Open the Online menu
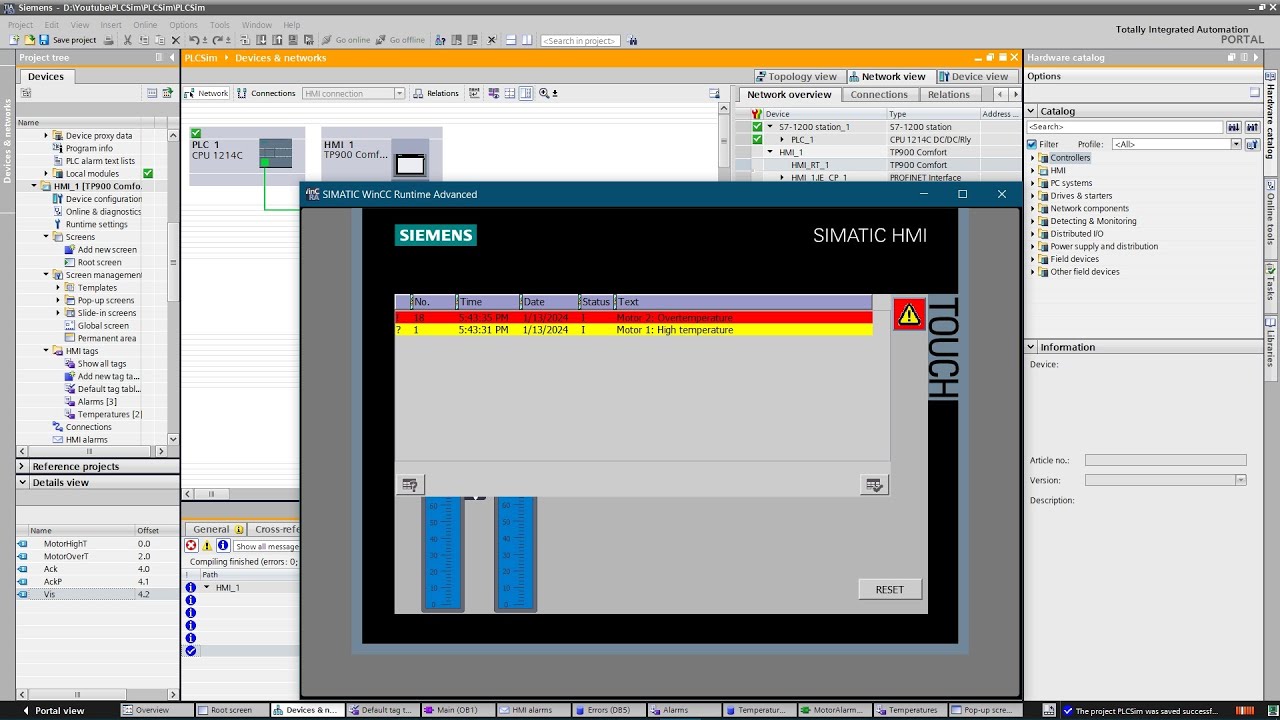Viewport: 1280px width, 720px height. click(x=145, y=25)
